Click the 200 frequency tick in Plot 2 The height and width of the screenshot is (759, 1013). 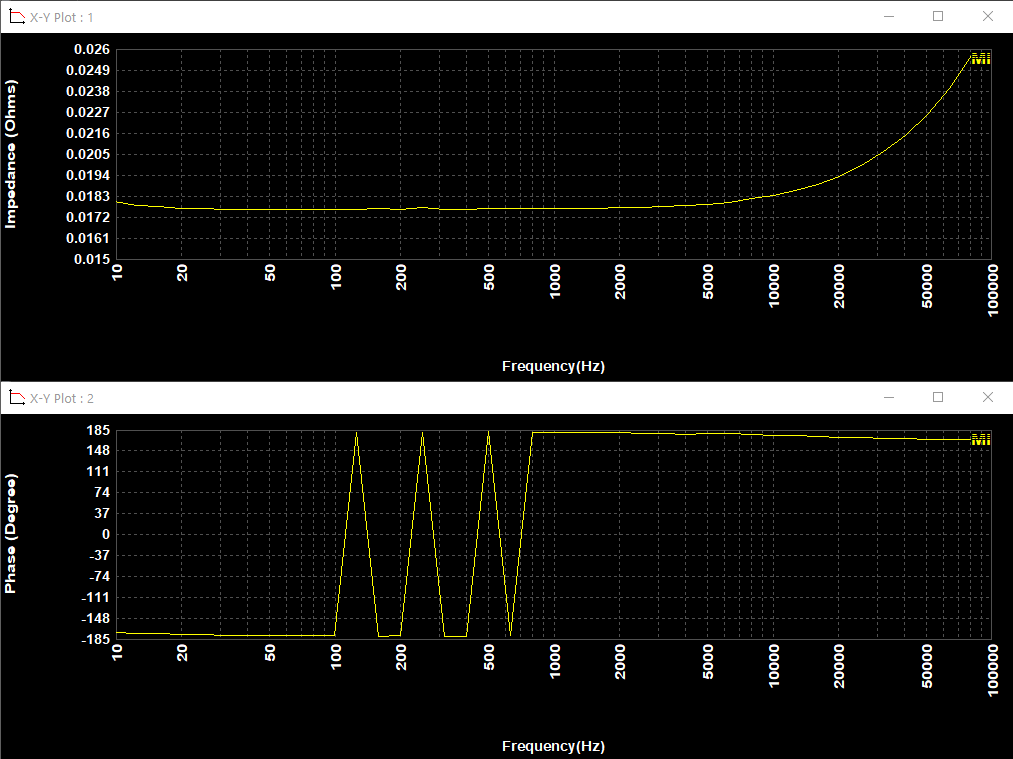[x=401, y=658]
